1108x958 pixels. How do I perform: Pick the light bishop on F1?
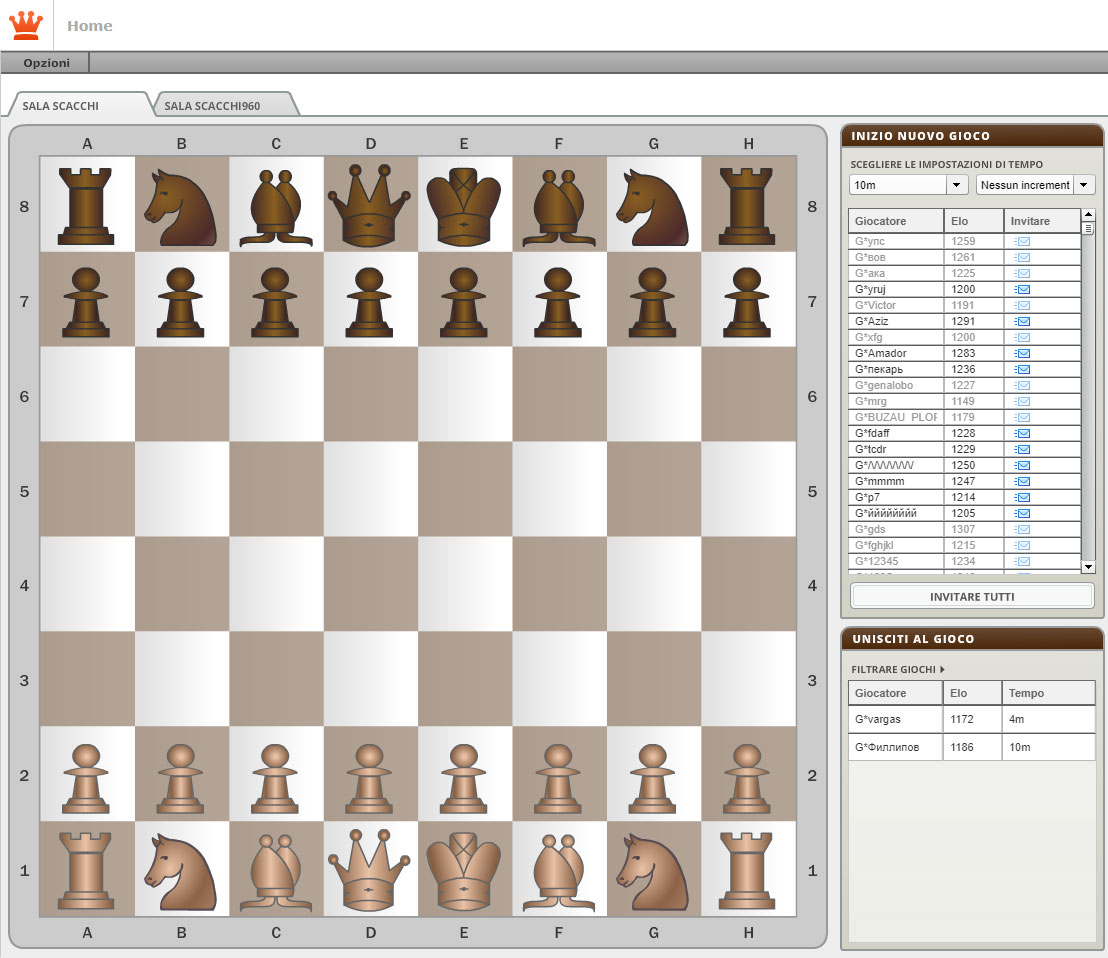(x=559, y=873)
